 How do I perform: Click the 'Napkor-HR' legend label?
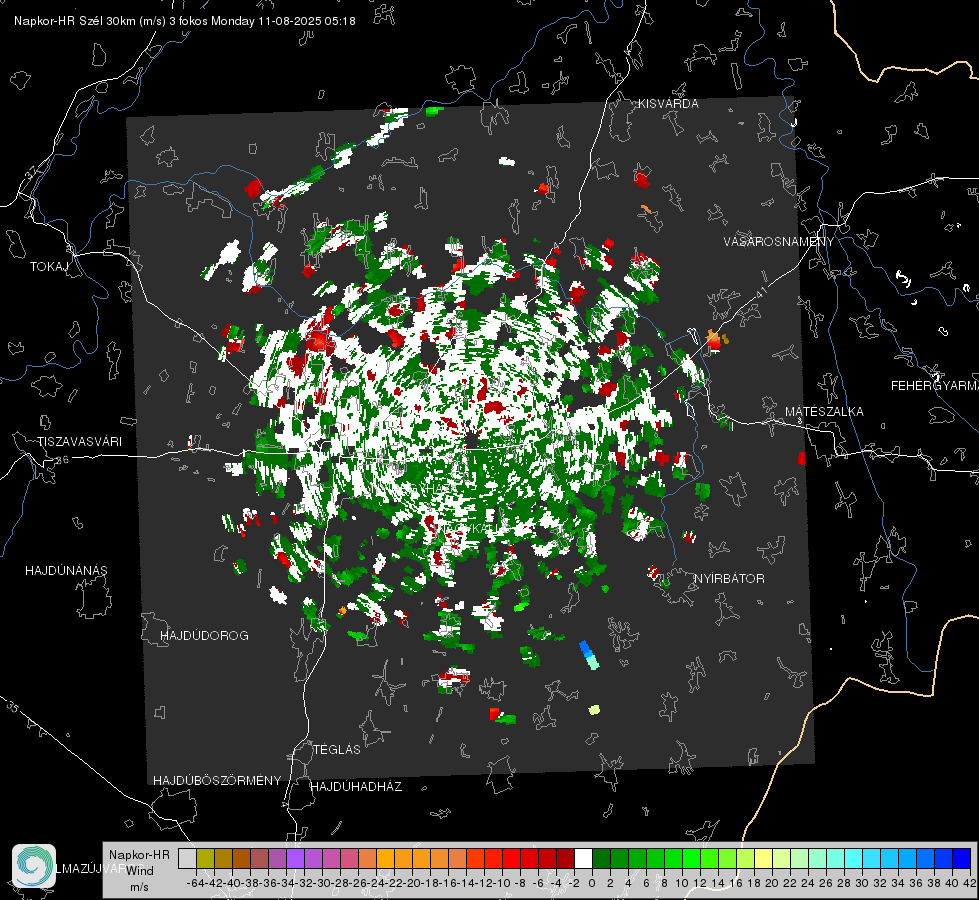139,855
